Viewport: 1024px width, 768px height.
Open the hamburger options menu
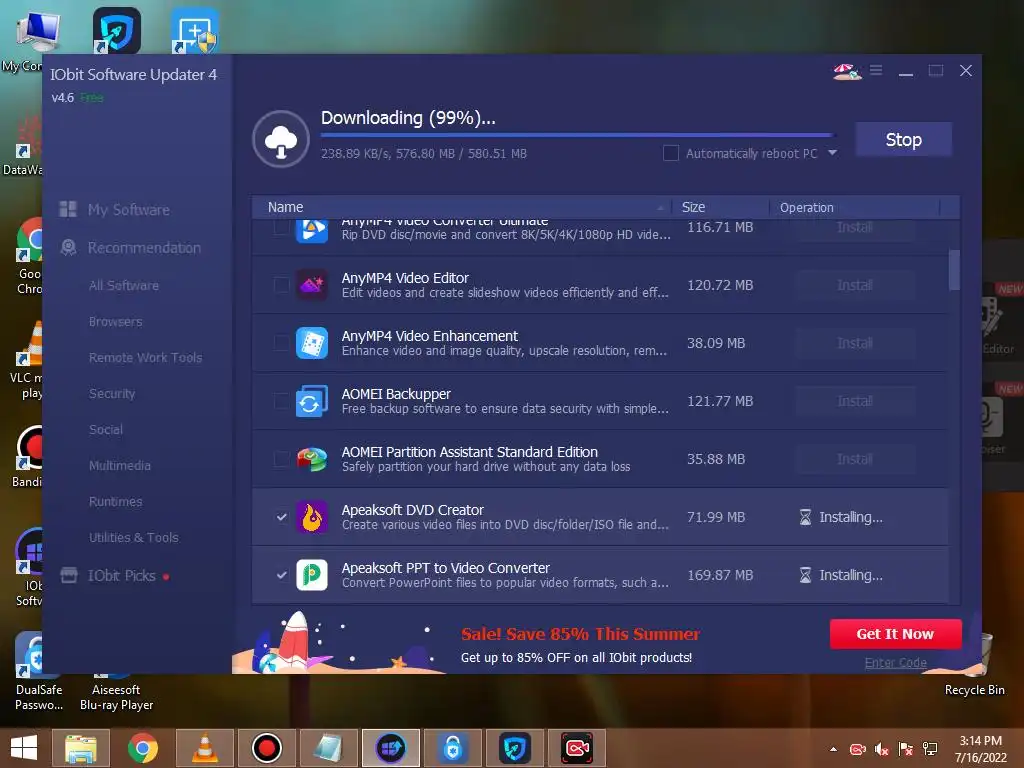[876, 70]
